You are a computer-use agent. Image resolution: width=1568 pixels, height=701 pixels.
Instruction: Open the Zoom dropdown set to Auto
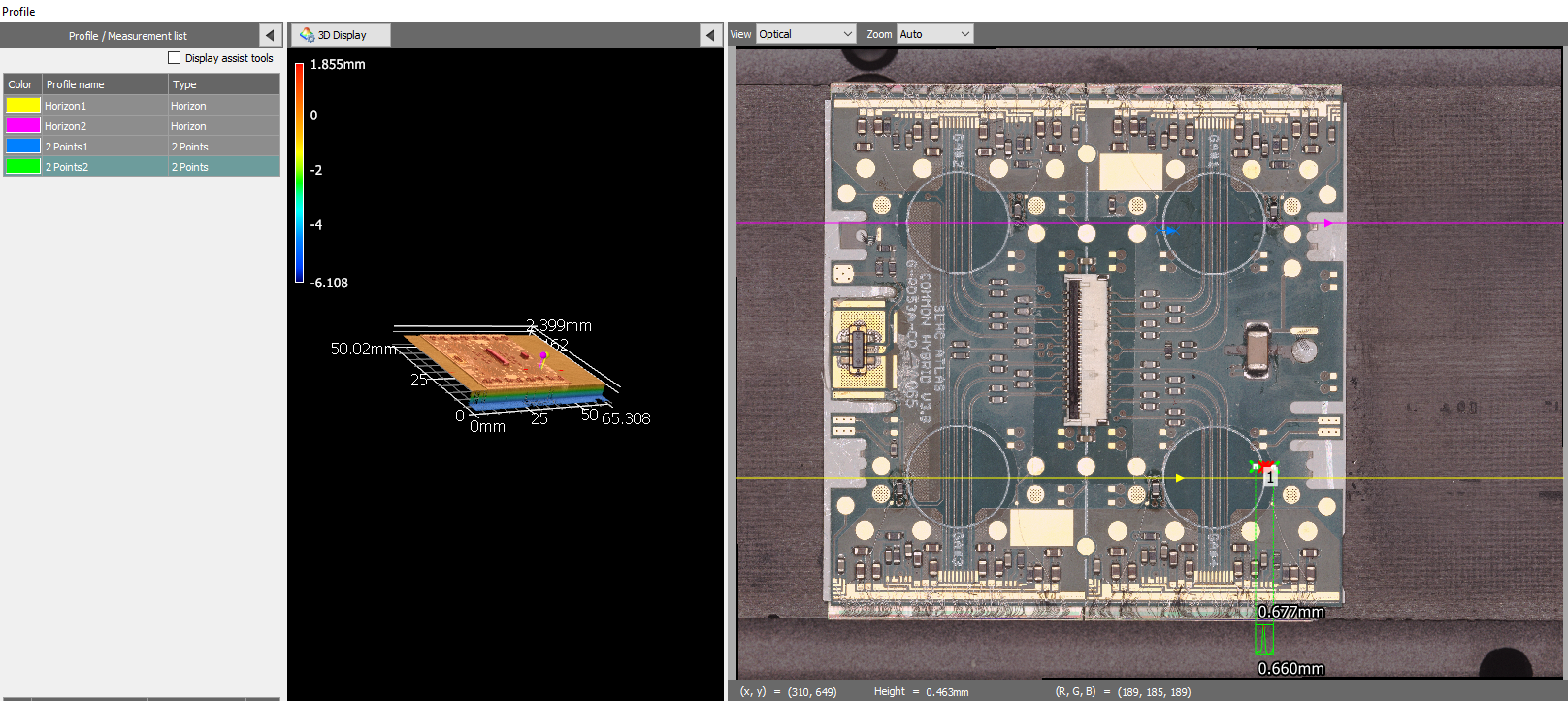[933, 34]
